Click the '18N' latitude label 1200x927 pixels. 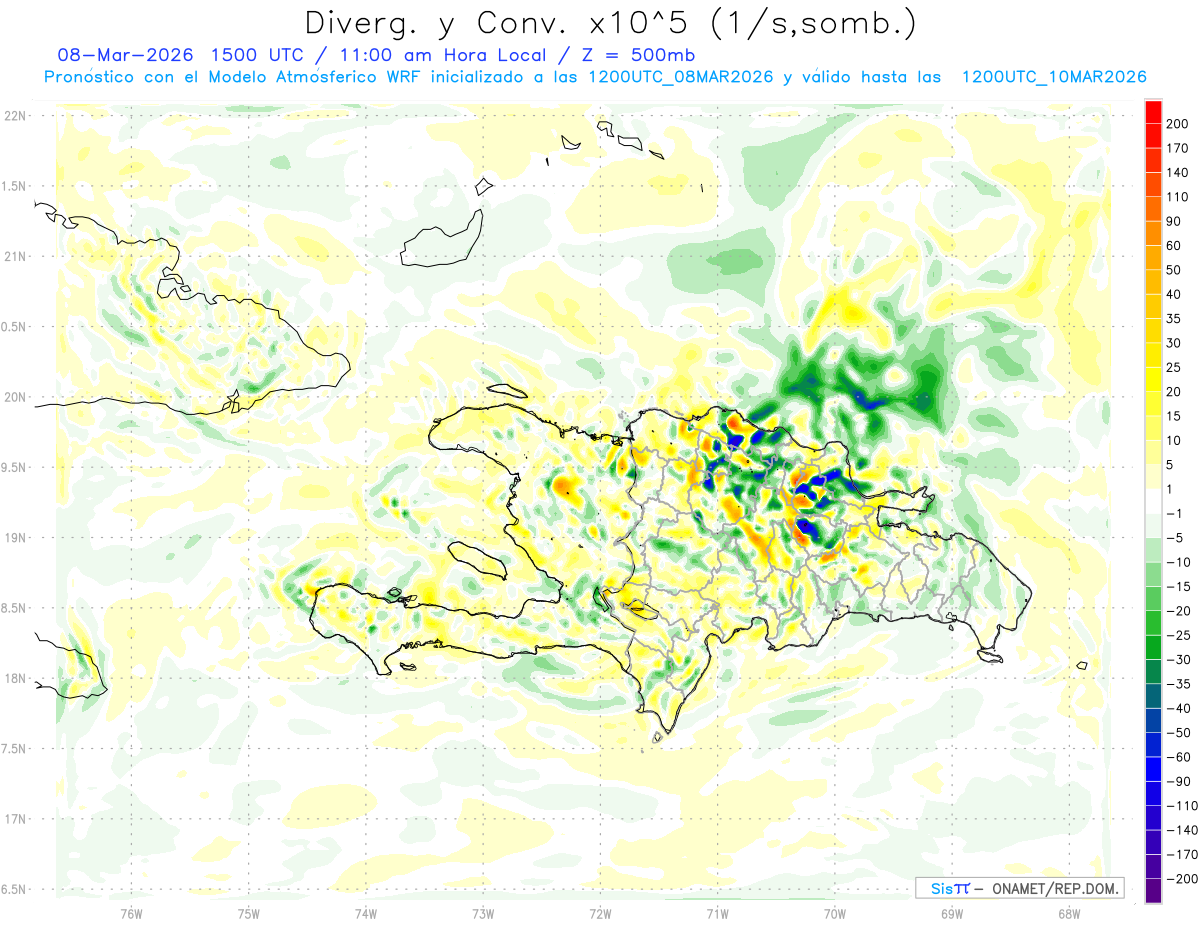(x=14, y=678)
